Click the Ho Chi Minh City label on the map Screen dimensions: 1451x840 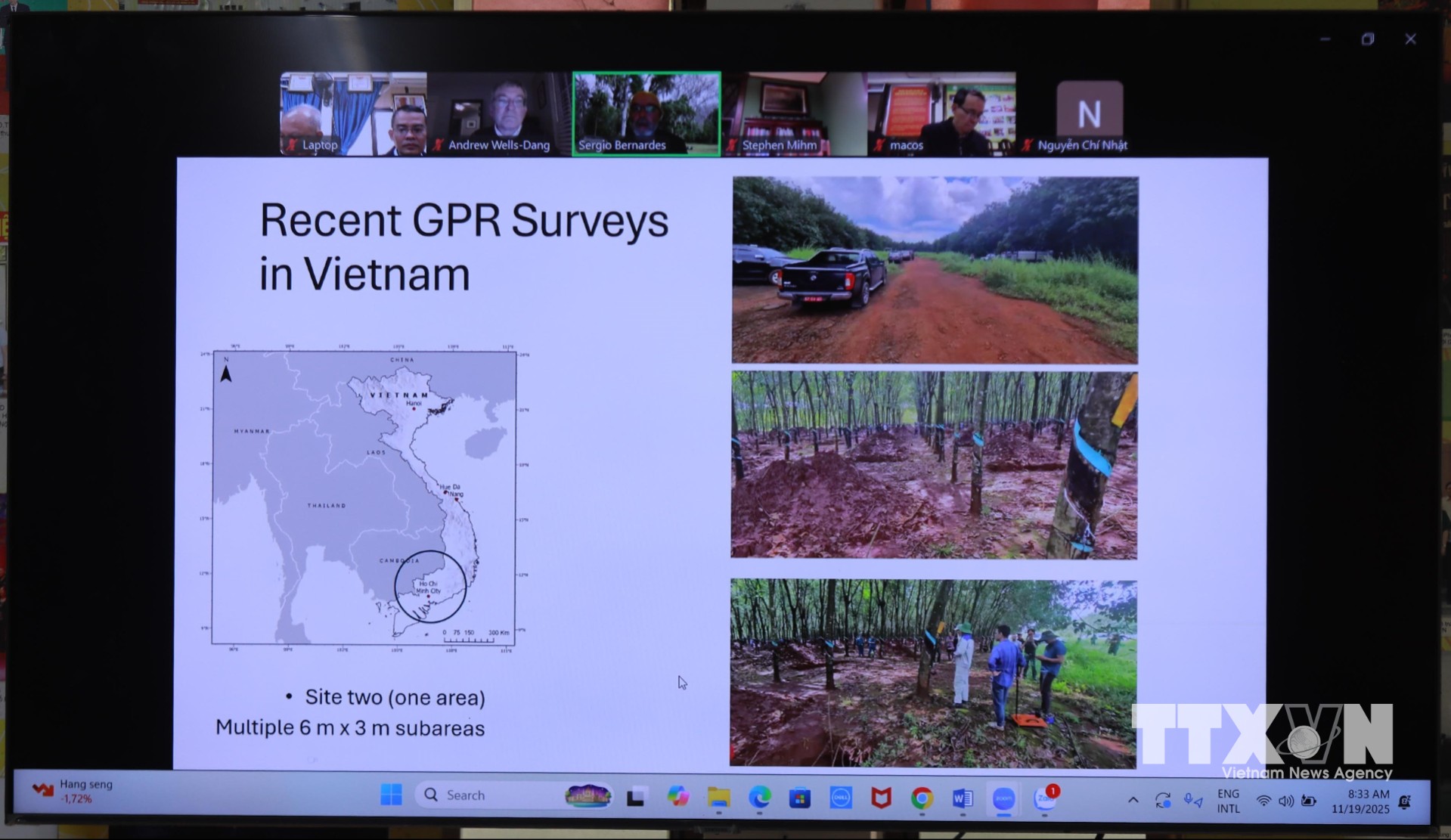[x=428, y=587]
